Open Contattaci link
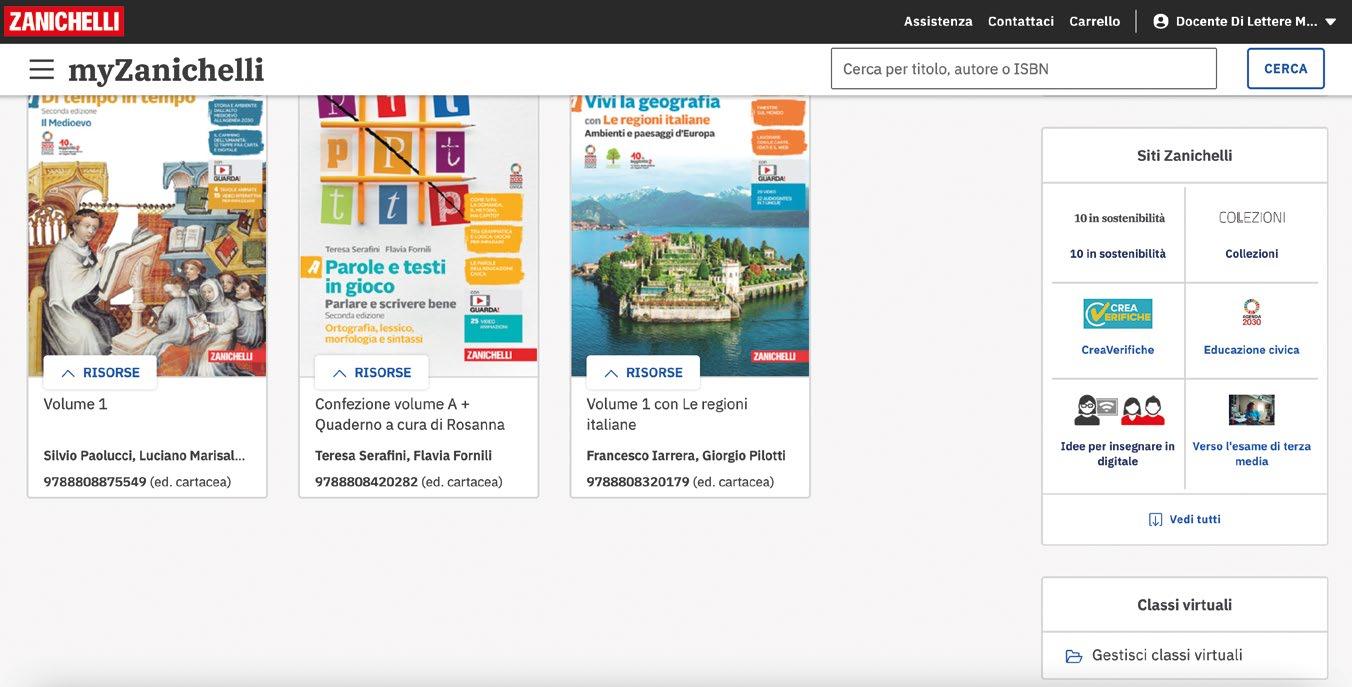Viewport: 1352px width, 687px height. 1021,21
